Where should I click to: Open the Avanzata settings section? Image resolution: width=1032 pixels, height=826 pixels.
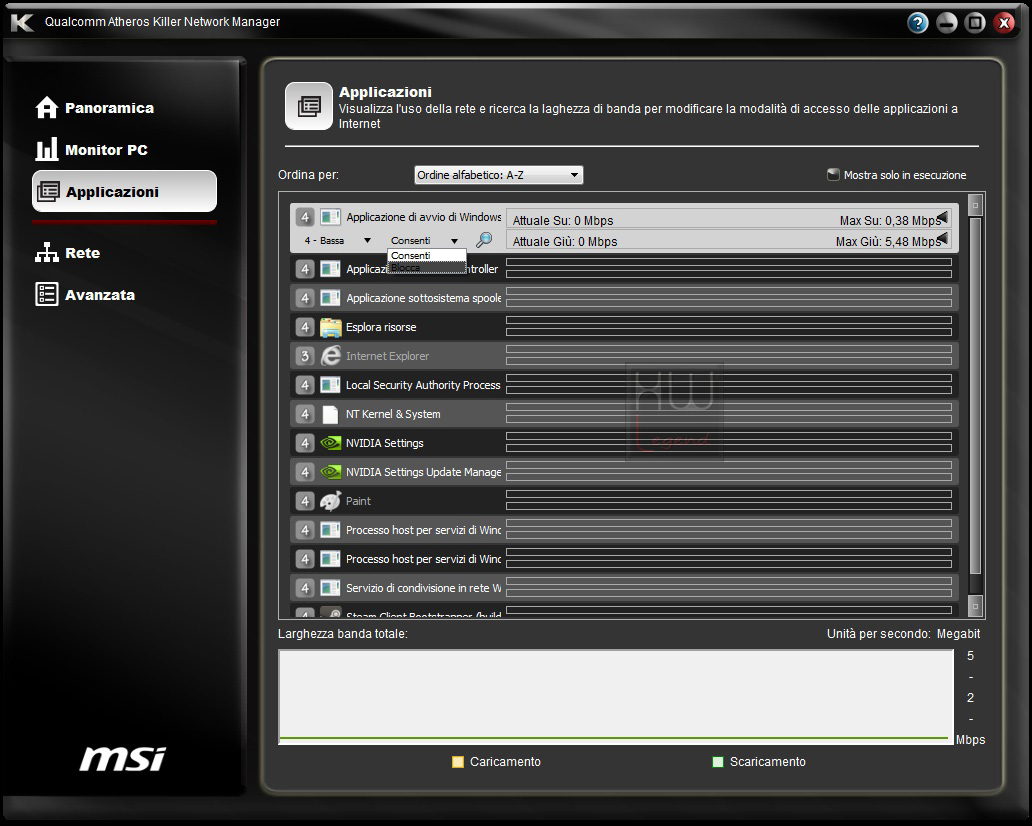click(84, 295)
